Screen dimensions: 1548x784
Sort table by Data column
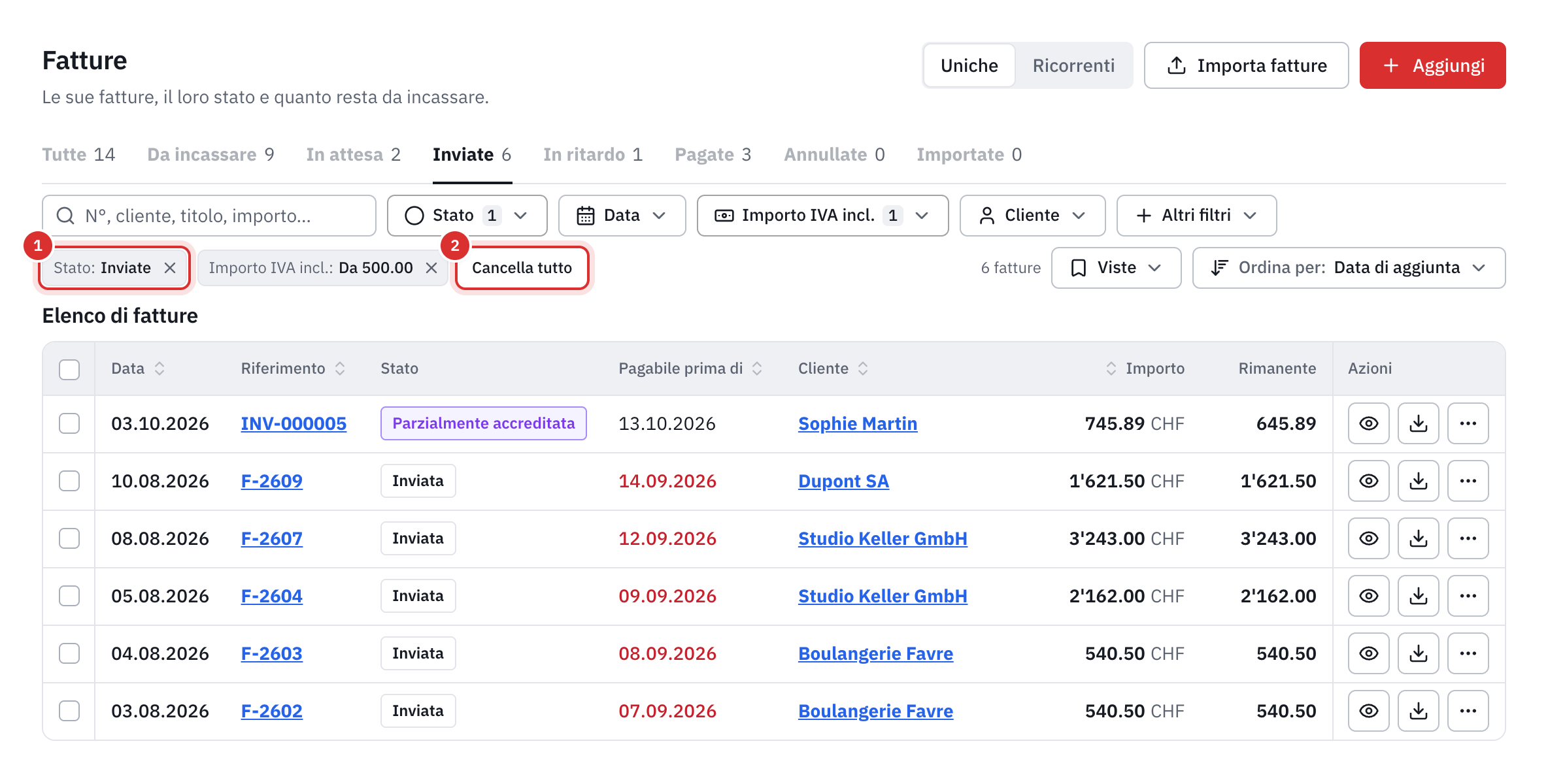pos(138,368)
